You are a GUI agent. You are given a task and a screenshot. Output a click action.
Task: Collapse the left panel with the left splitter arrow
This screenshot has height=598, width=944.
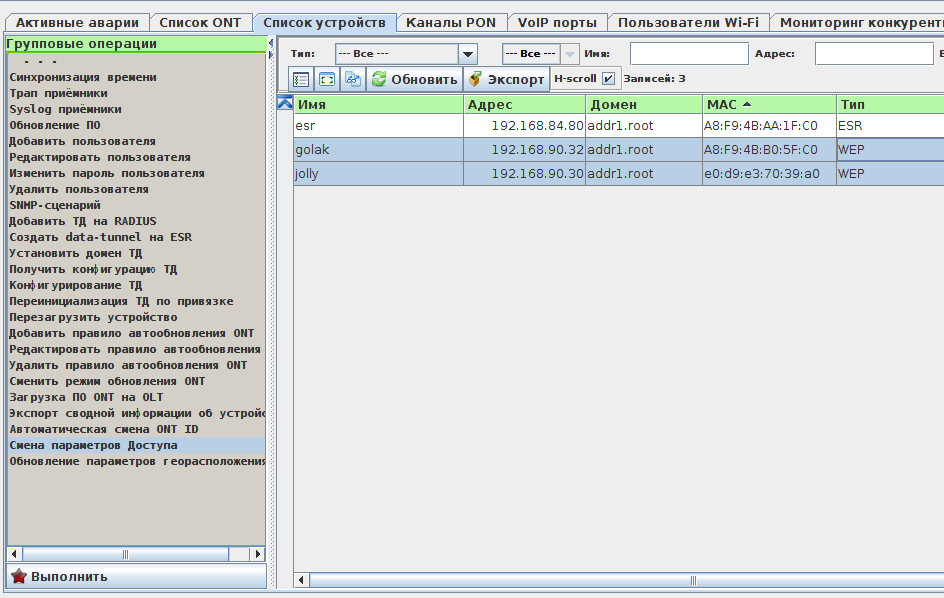pos(270,43)
